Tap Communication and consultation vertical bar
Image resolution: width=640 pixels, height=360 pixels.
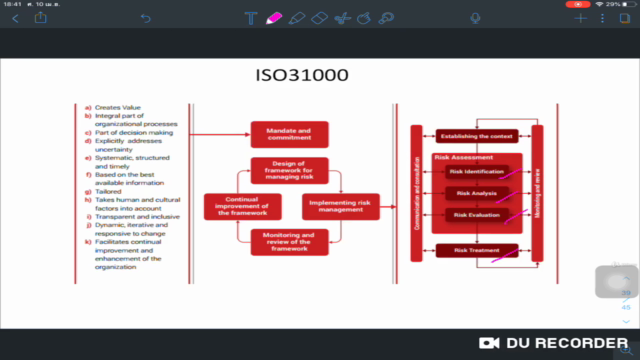(416, 193)
